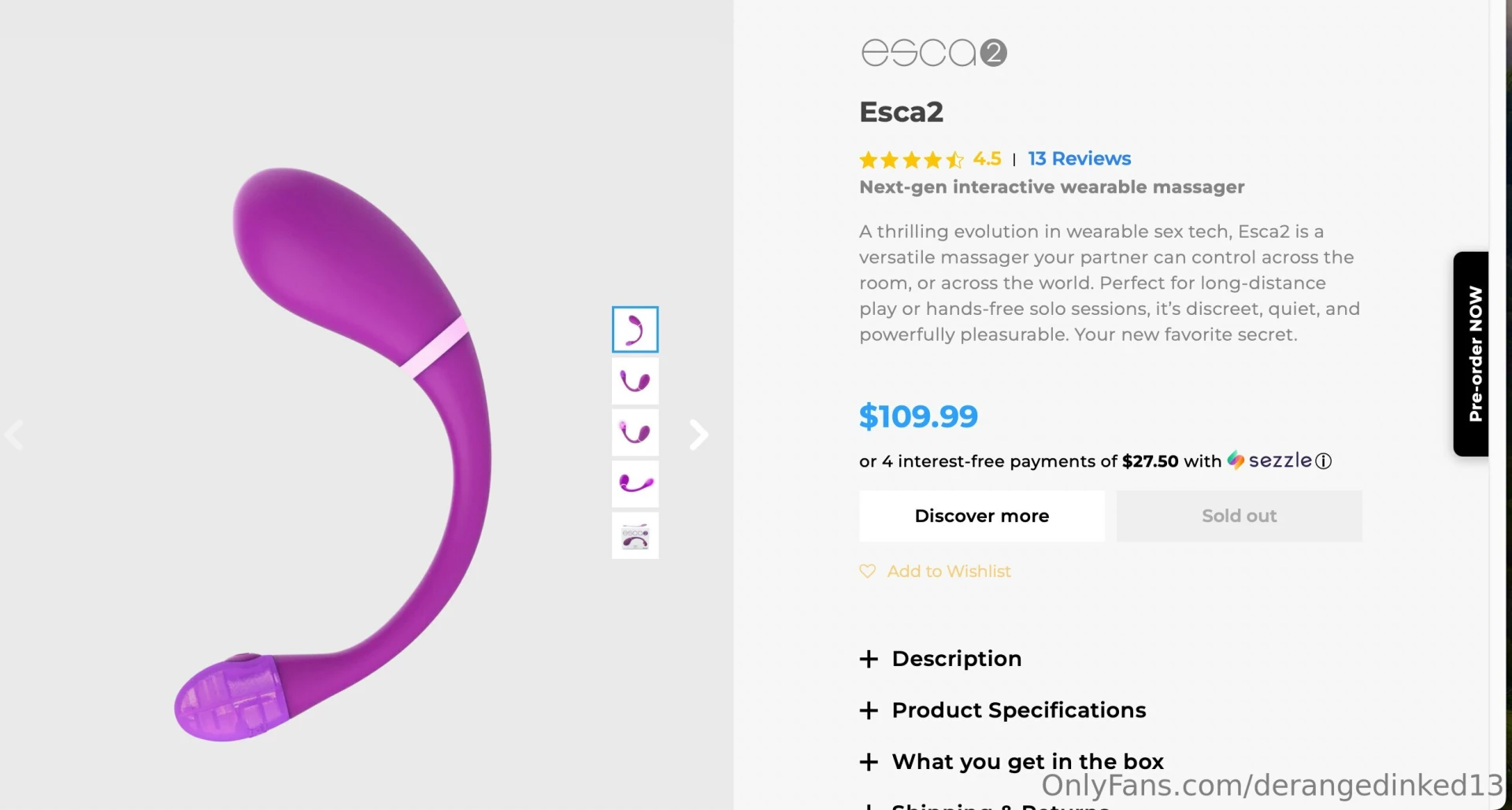Click the 4.5 star rating stars
This screenshot has width=1512, height=810.
911,160
